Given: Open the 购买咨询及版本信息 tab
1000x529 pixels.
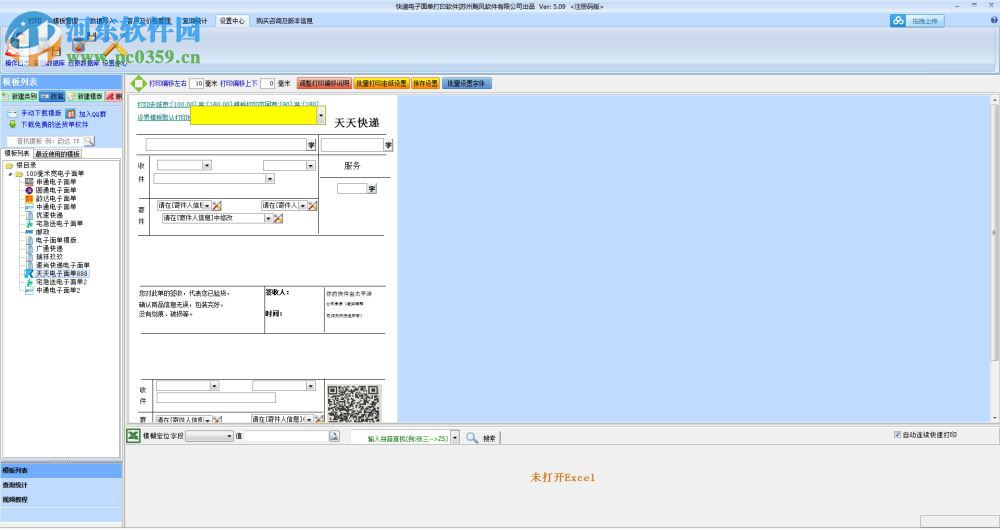Looking at the screenshot, I should [x=284, y=20].
